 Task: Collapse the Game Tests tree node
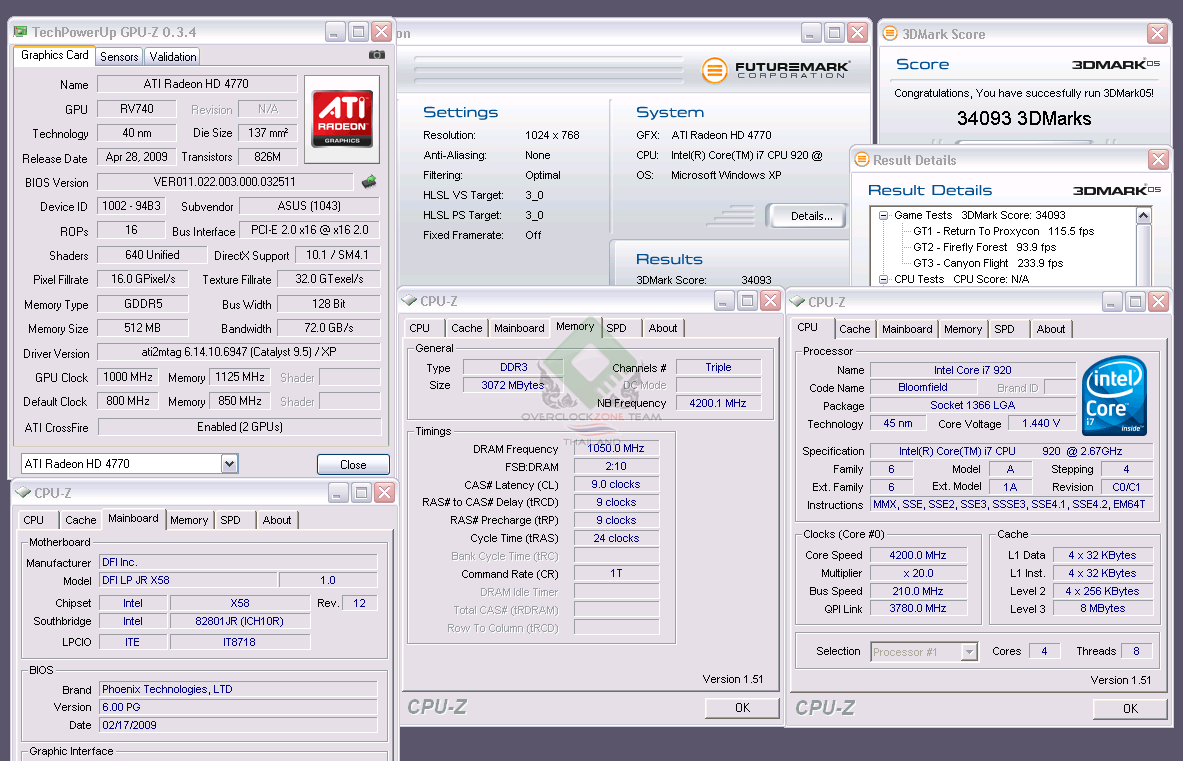[x=883, y=216]
